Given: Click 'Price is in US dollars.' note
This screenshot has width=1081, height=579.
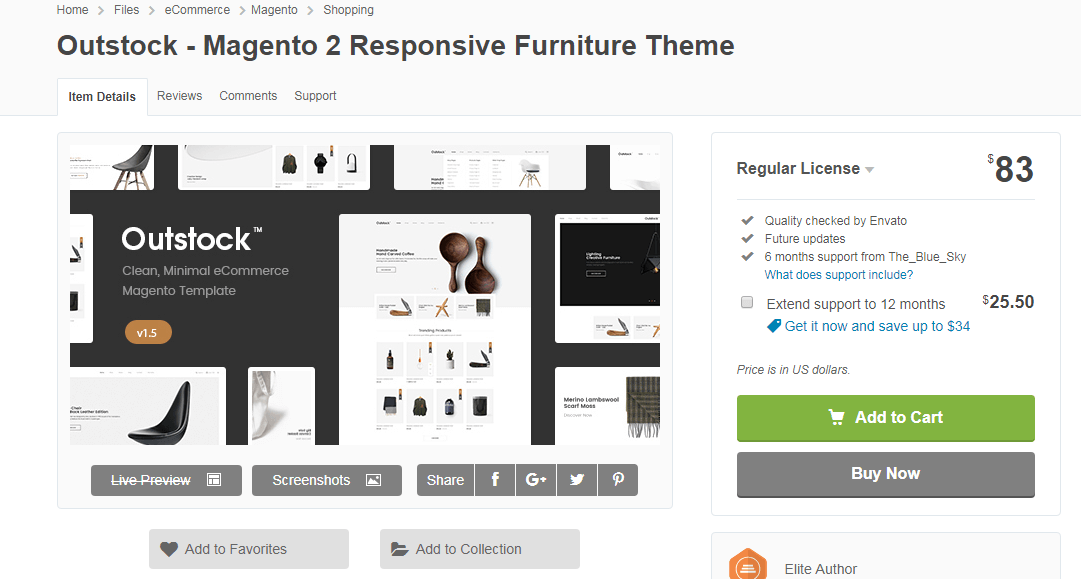Looking at the screenshot, I should click(793, 369).
